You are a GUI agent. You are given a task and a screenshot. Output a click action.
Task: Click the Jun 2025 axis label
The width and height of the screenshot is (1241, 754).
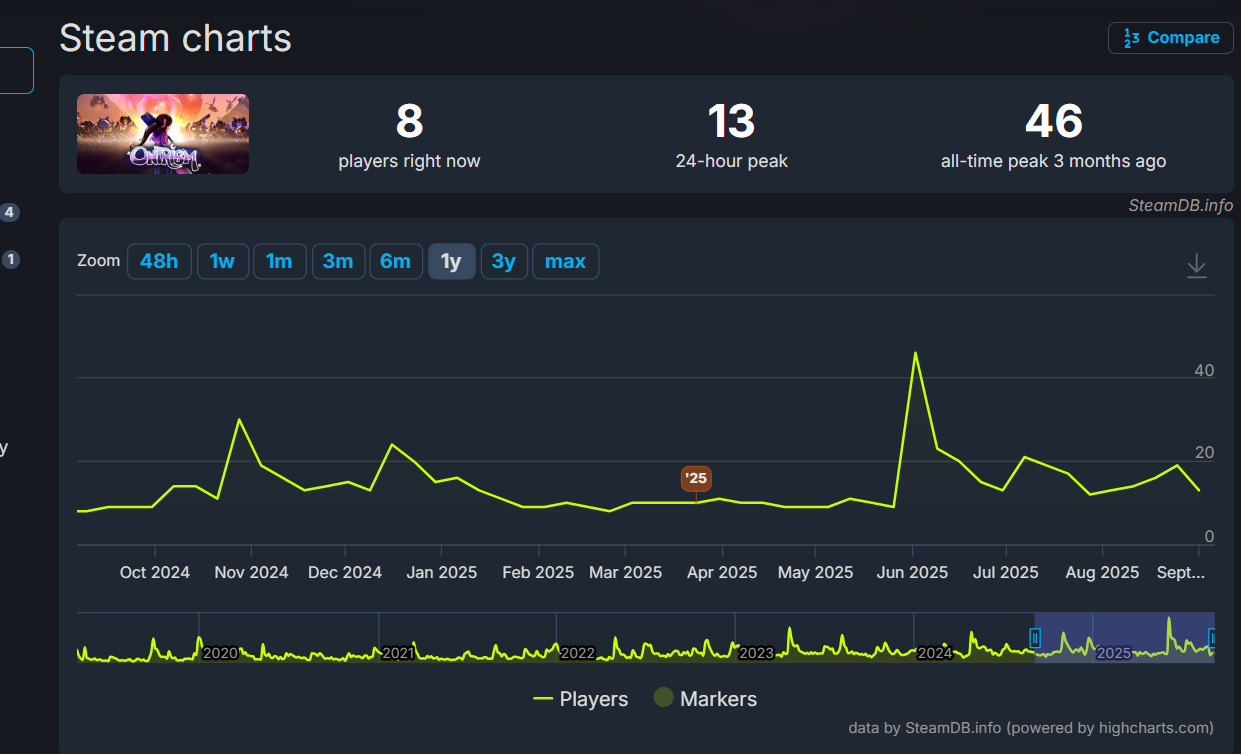pos(912,572)
